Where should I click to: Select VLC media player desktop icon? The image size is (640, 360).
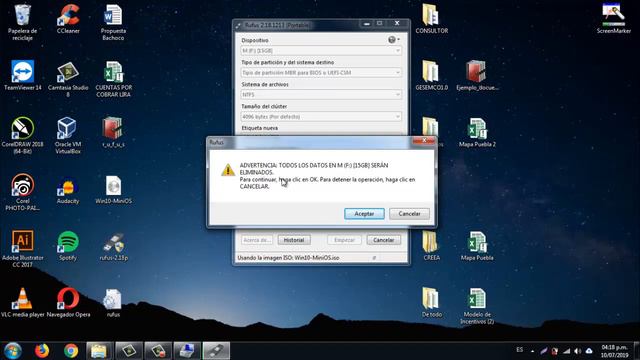coord(22,302)
